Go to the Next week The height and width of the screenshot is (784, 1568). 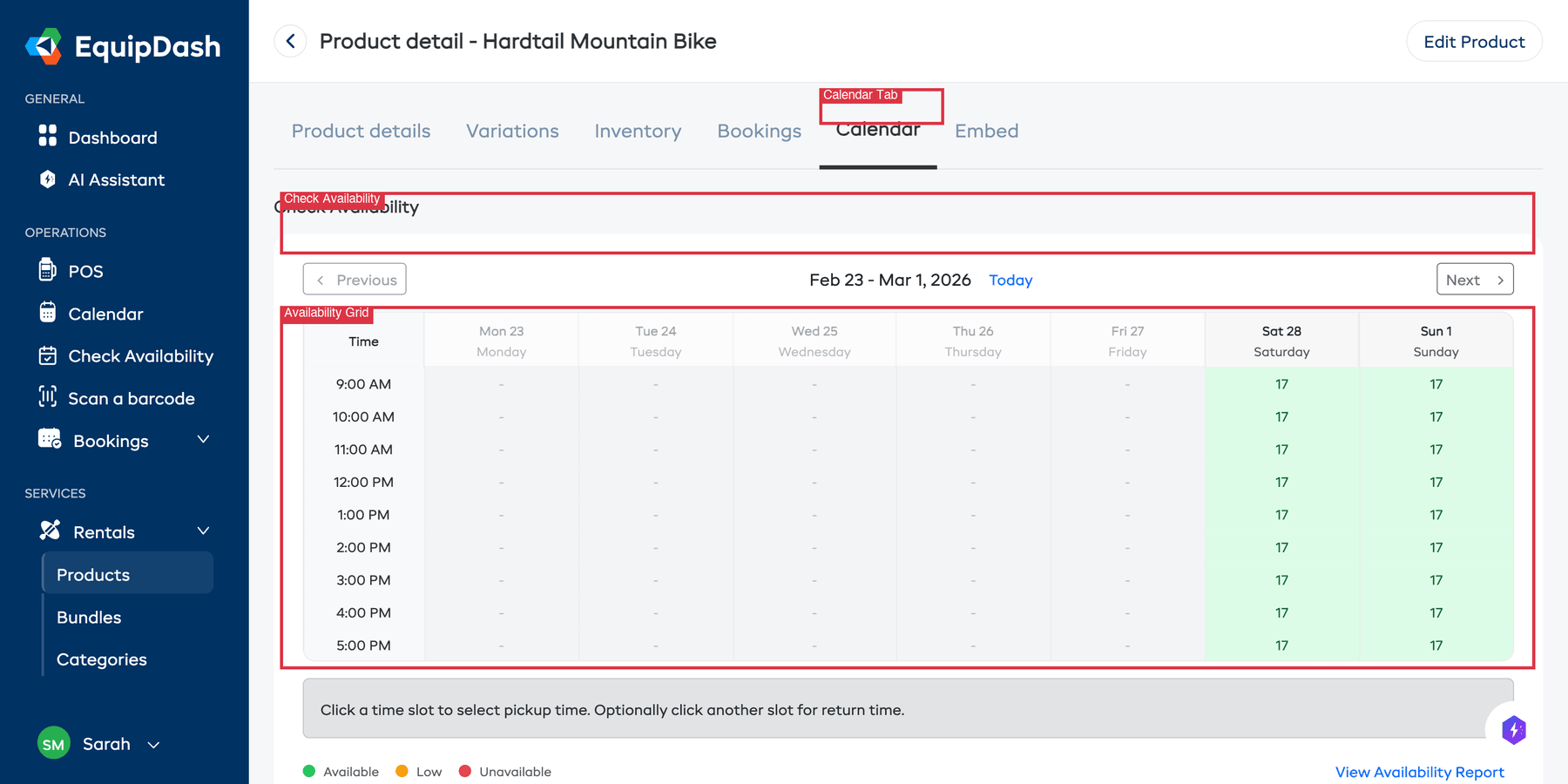point(1474,279)
